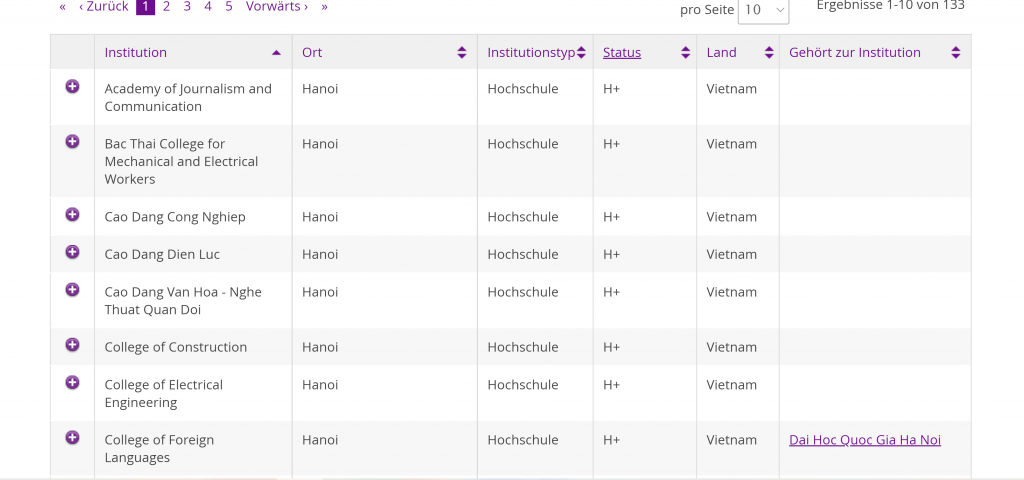Expand details for Academy of Journalism row
The width and height of the screenshot is (1024, 480).
pyautogui.click(x=72, y=86)
